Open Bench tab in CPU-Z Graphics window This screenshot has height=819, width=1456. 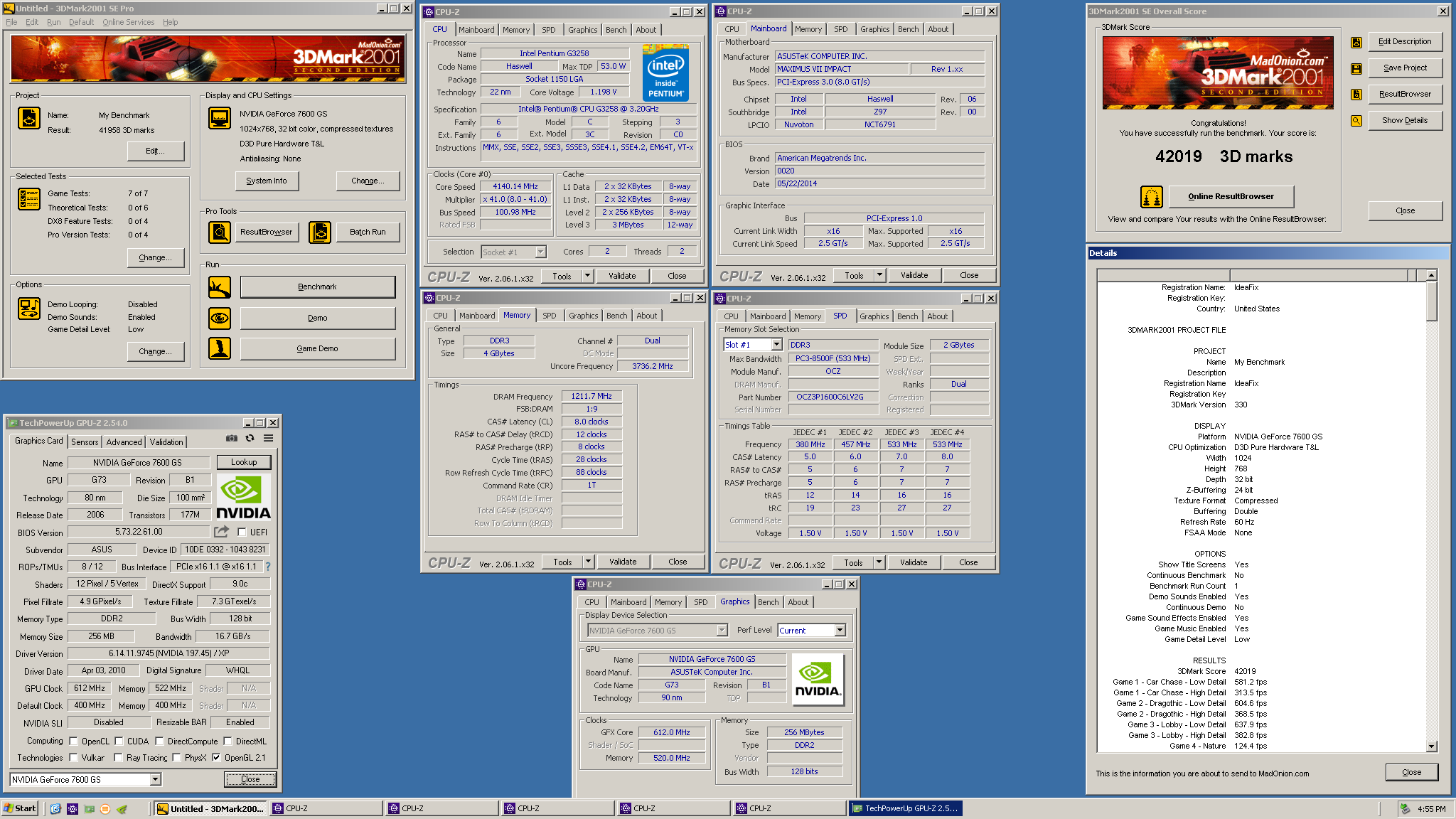coord(768,602)
